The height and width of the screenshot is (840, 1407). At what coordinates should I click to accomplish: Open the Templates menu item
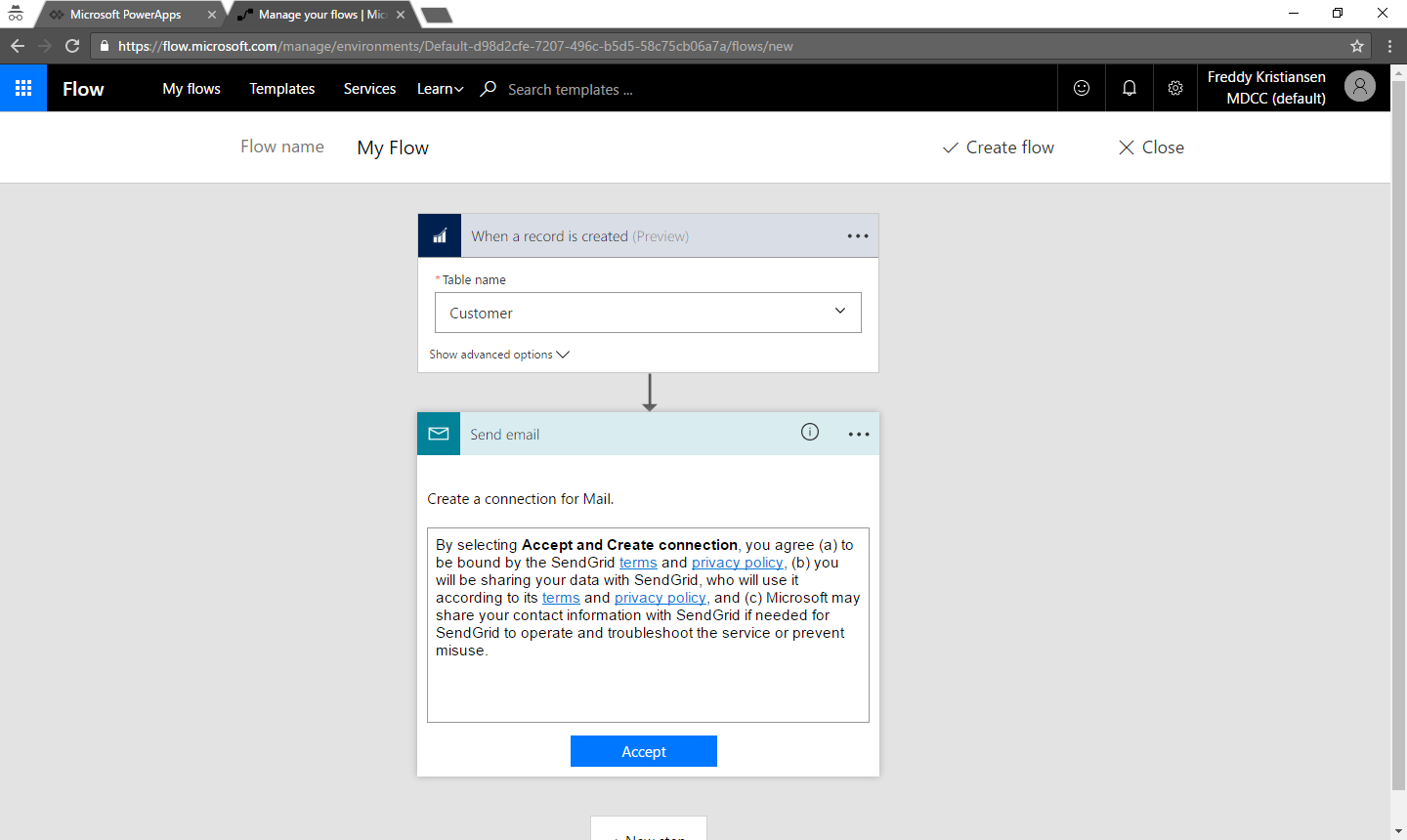(281, 89)
